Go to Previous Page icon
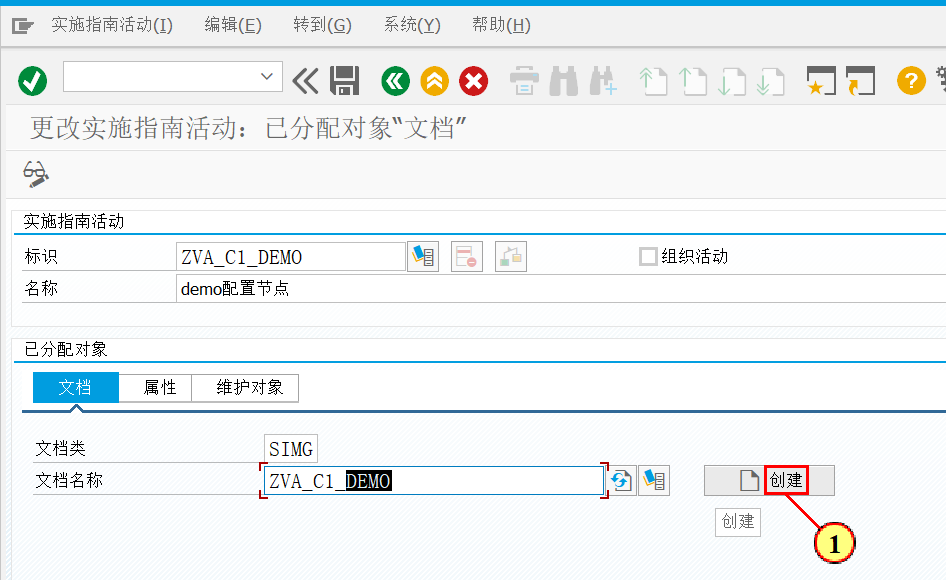946x580 pixels. tap(693, 81)
